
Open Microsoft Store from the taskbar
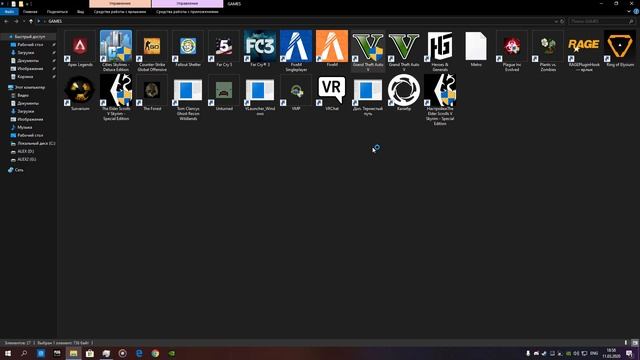(x=90, y=353)
